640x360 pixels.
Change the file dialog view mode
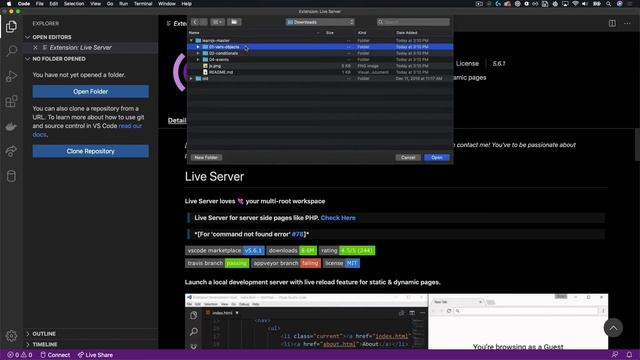click(218, 22)
